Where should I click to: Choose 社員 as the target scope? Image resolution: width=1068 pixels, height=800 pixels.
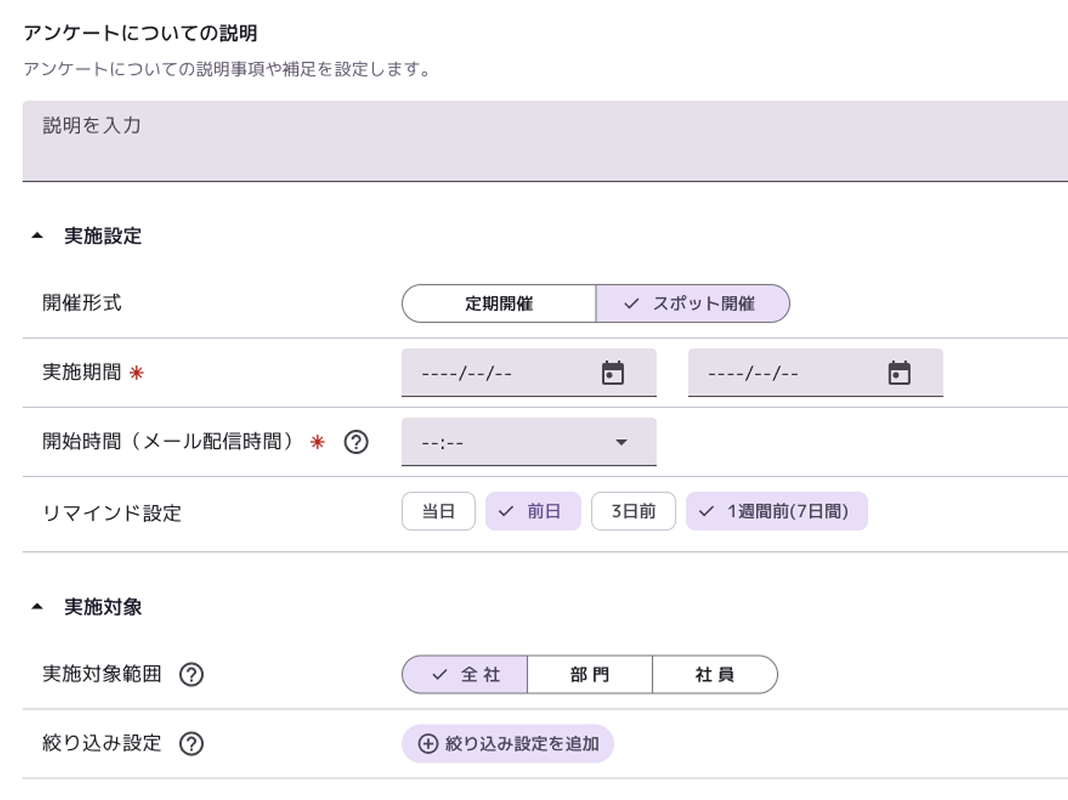click(714, 675)
